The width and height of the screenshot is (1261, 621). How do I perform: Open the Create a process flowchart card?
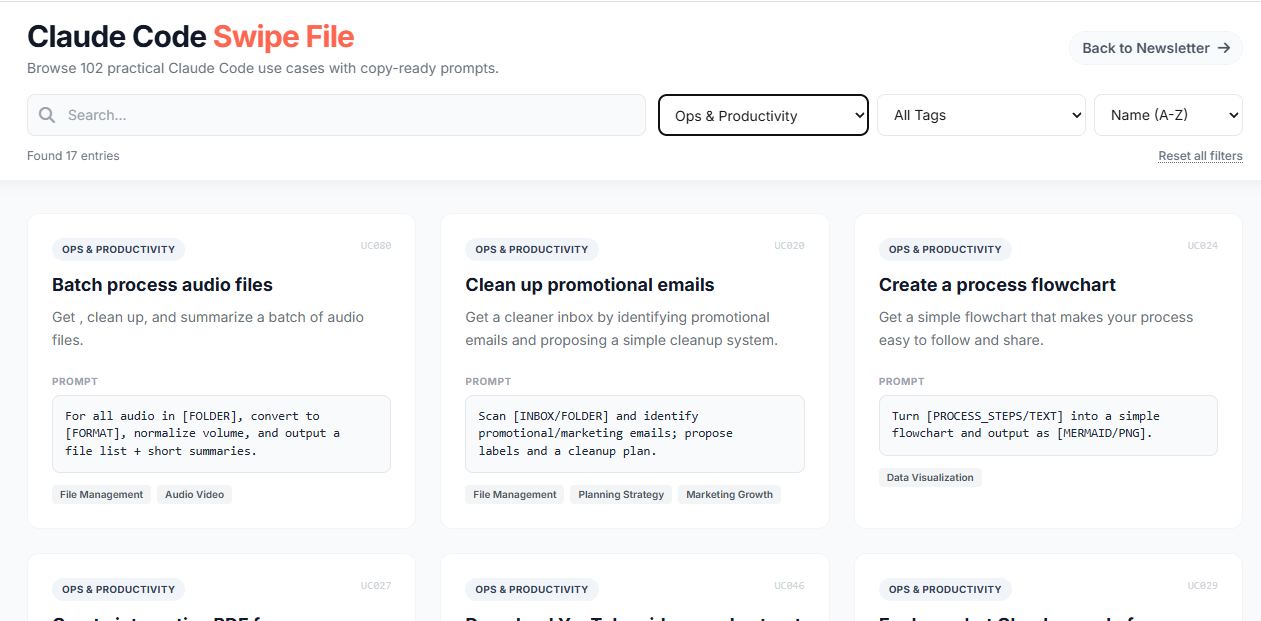click(x=997, y=285)
